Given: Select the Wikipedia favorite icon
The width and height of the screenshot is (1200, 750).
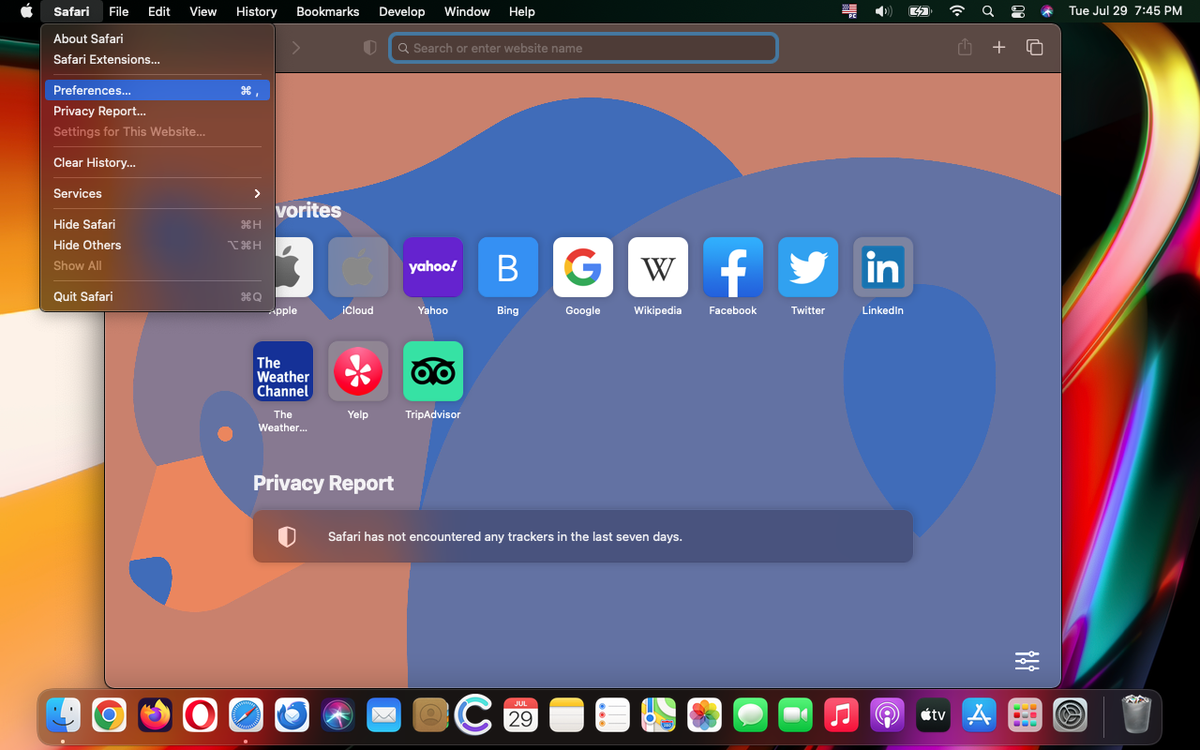Looking at the screenshot, I should 657,267.
